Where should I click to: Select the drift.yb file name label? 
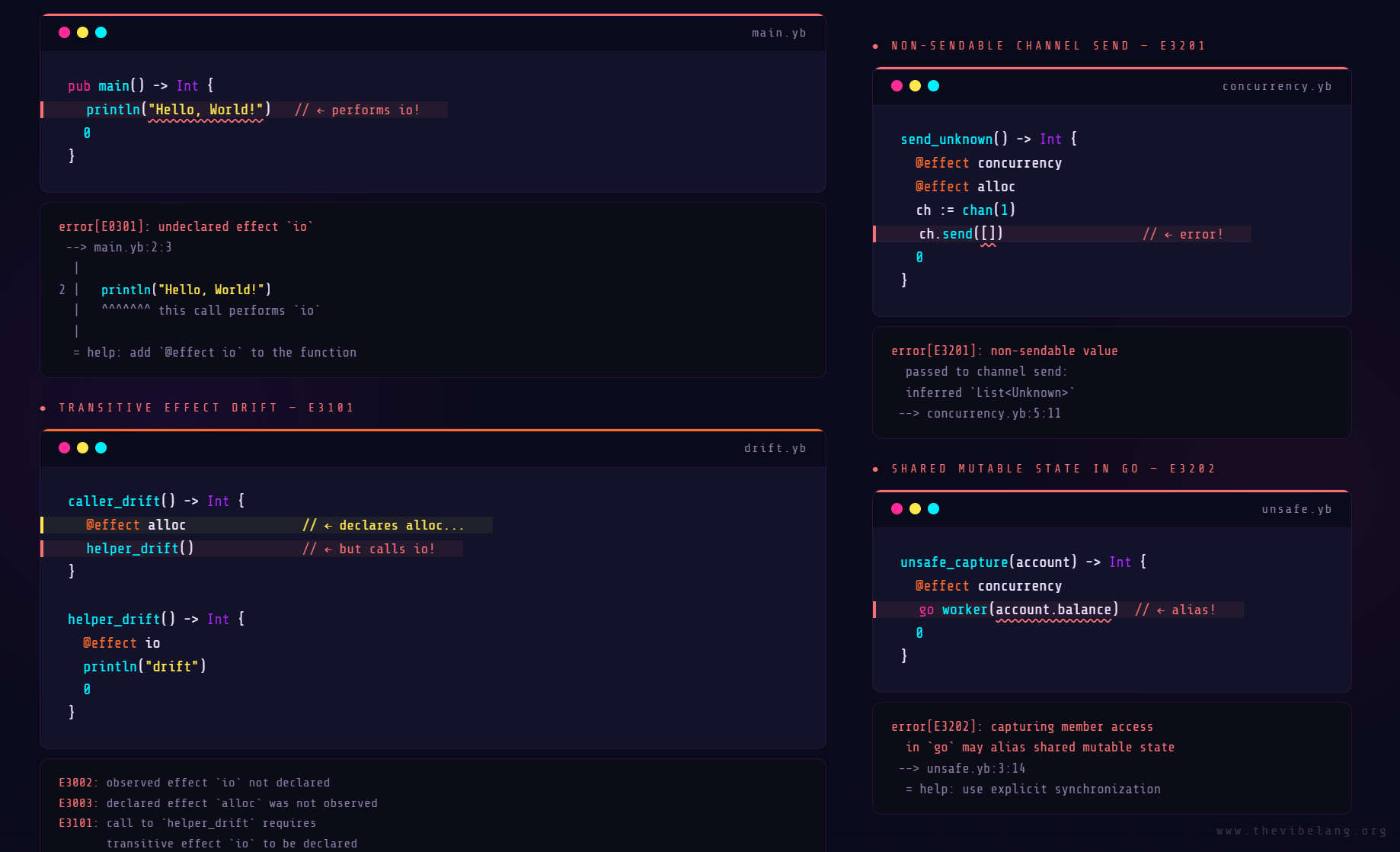pyautogui.click(x=775, y=448)
